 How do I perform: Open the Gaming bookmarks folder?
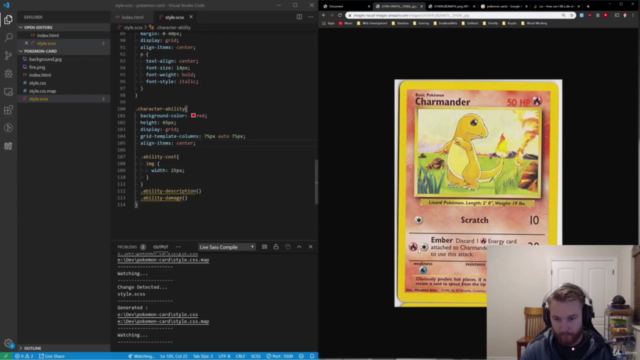click(x=422, y=23)
